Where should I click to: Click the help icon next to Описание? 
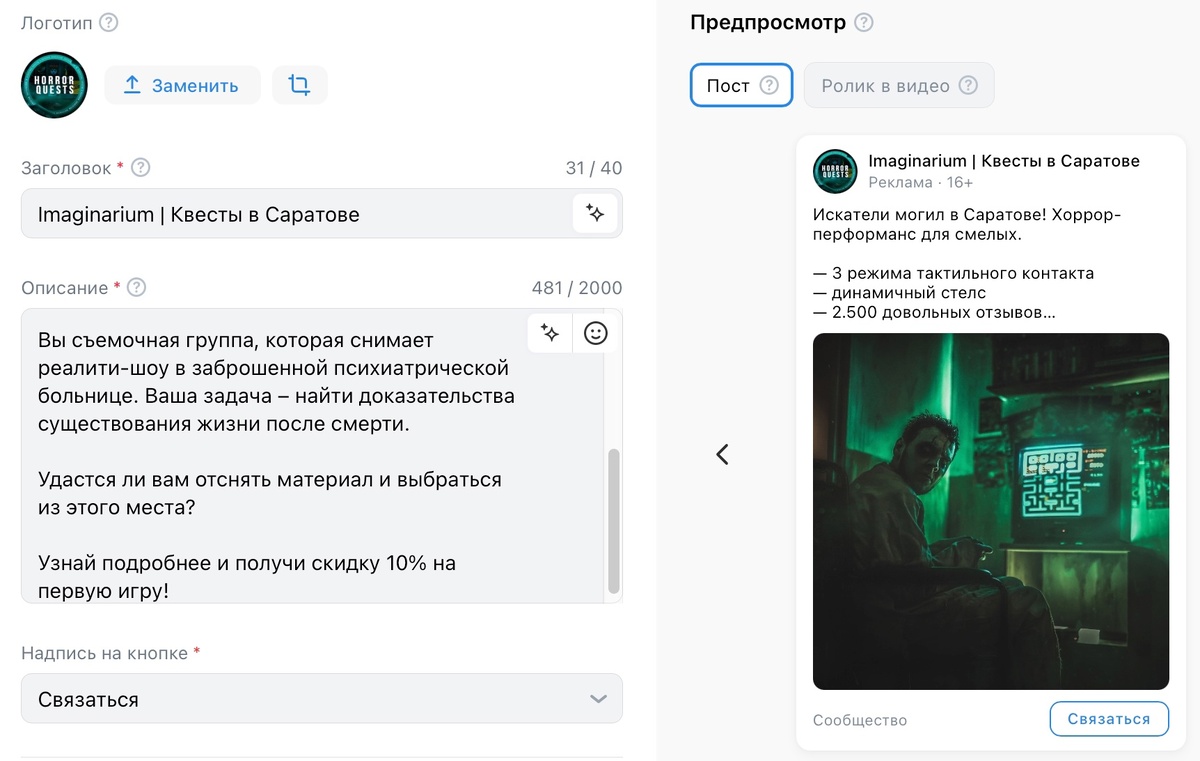[137, 287]
